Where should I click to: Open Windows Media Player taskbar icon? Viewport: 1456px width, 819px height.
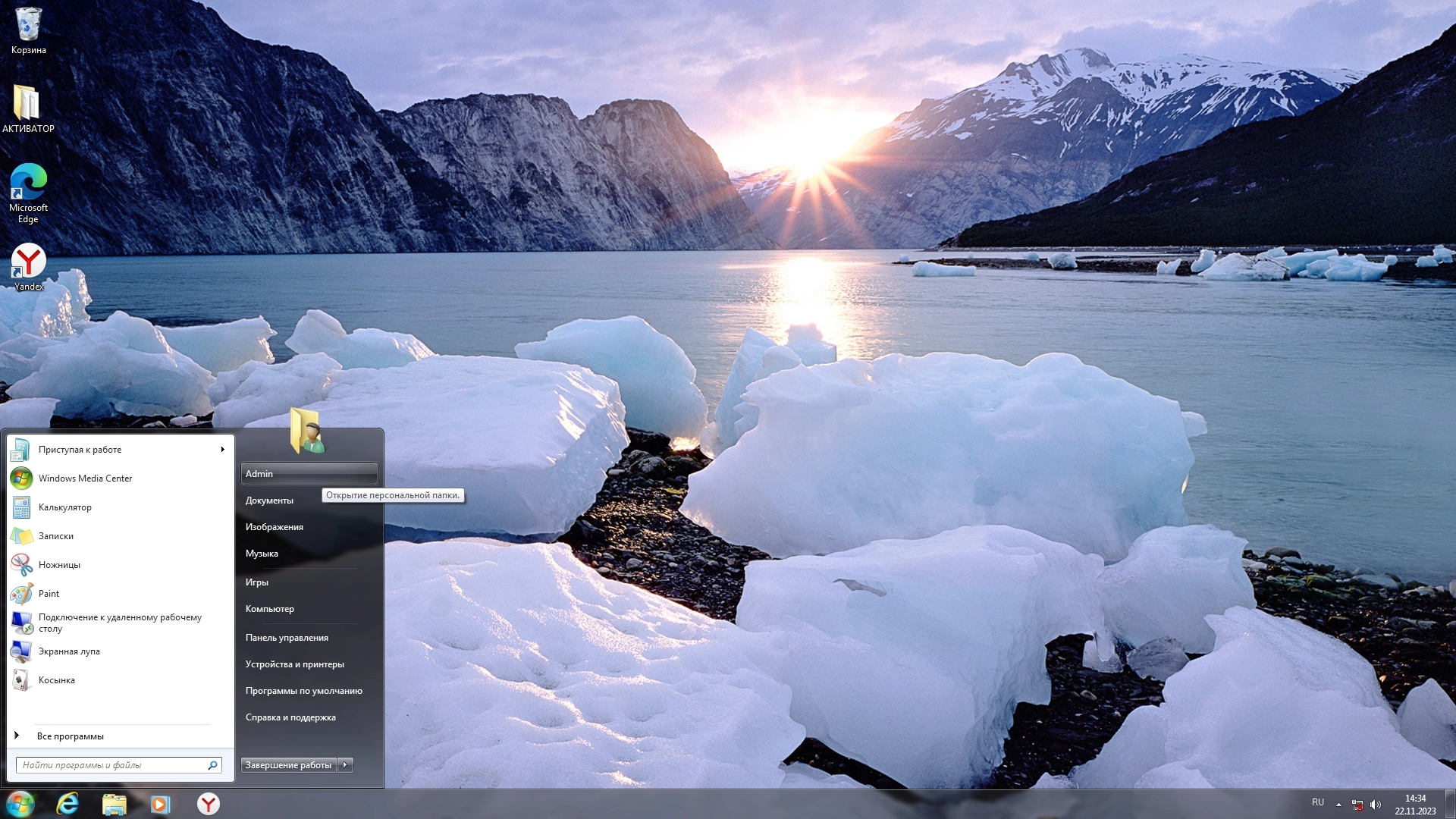(160, 804)
